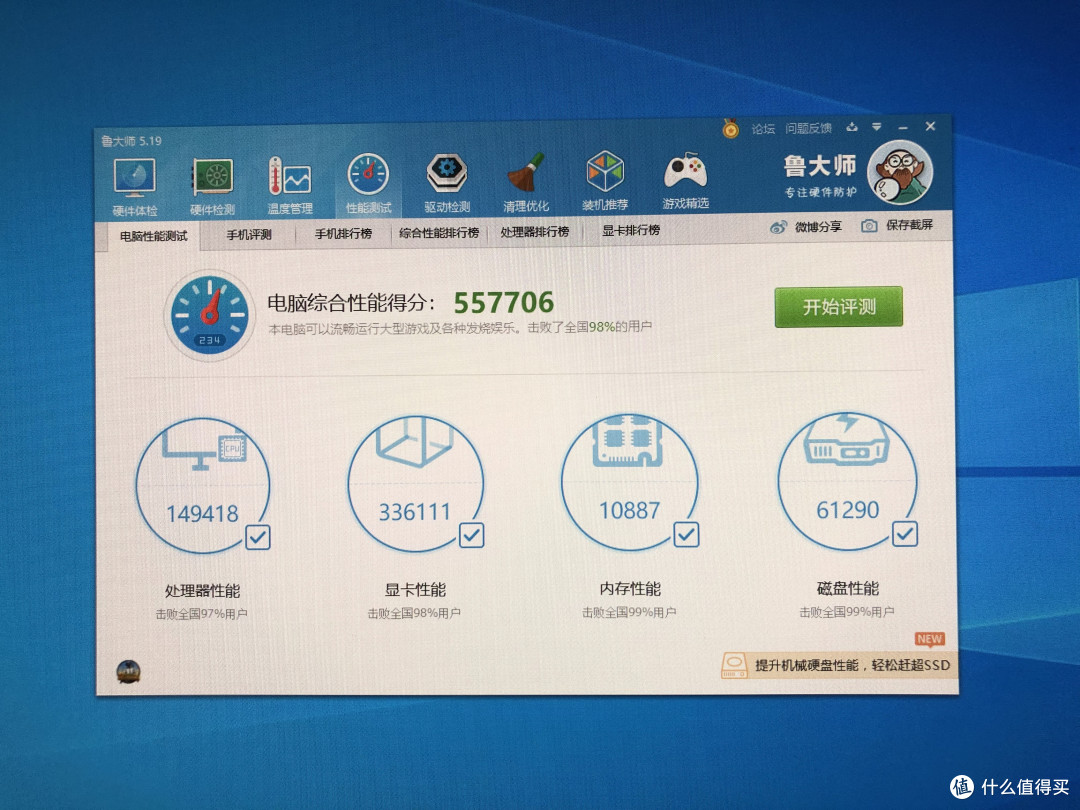Click the 微博分享 link
This screenshot has width=1080, height=810.
818,227
